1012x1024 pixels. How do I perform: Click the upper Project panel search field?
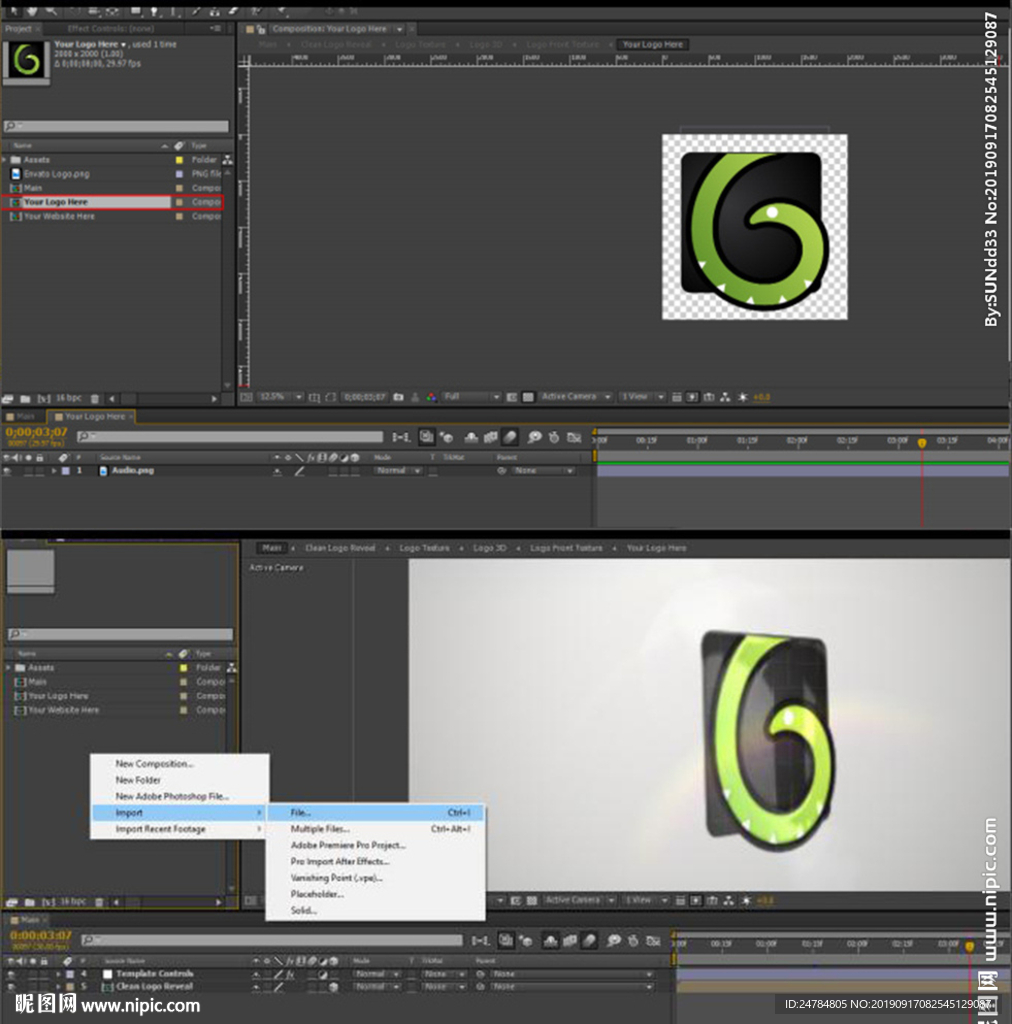pyautogui.click(x=116, y=126)
